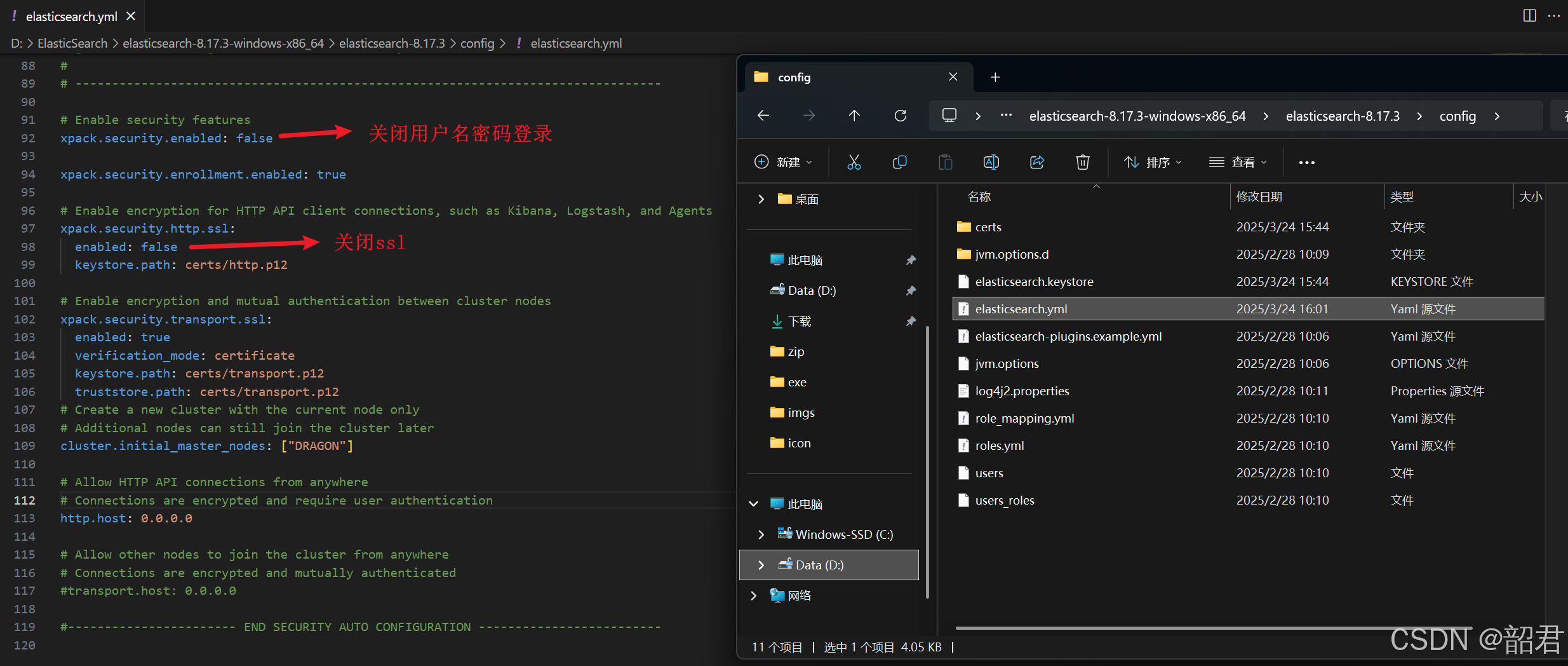Expand the 网络 tree node
The image size is (1568, 666).
(x=754, y=595)
